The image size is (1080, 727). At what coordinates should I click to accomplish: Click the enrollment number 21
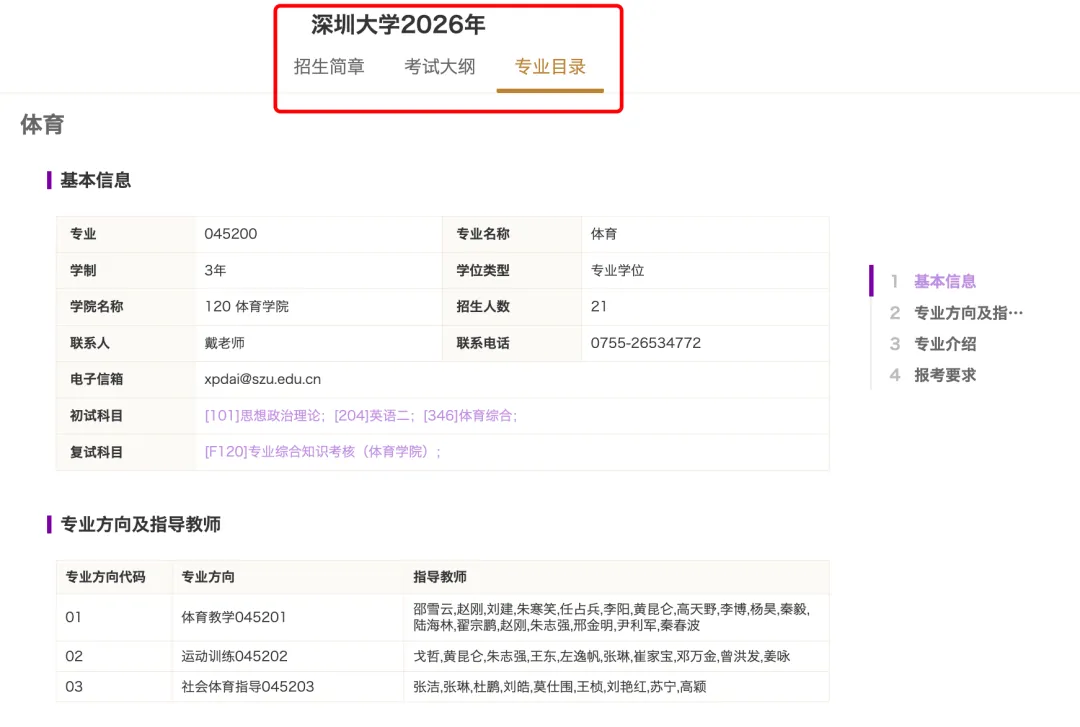click(599, 306)
